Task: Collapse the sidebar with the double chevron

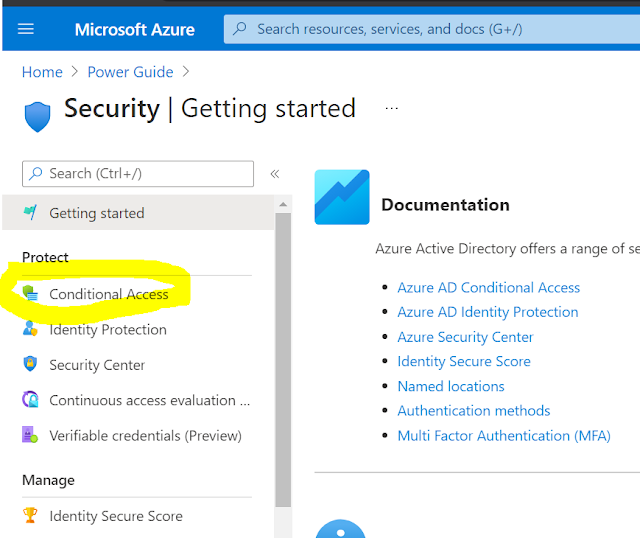Action: click(x=275, y=174)
